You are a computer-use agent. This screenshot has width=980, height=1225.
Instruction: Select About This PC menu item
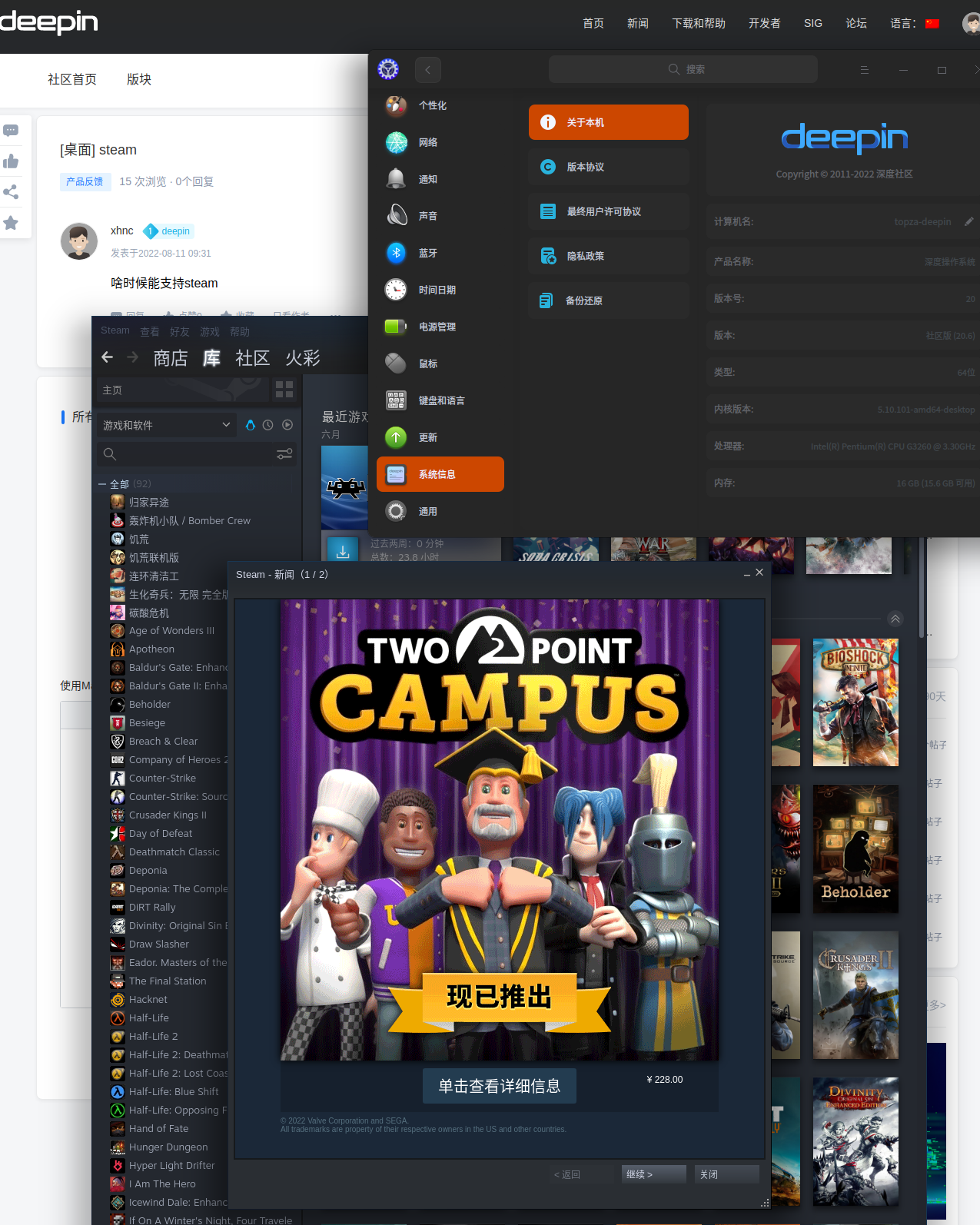pyautogui.click(x=609, y=122)
